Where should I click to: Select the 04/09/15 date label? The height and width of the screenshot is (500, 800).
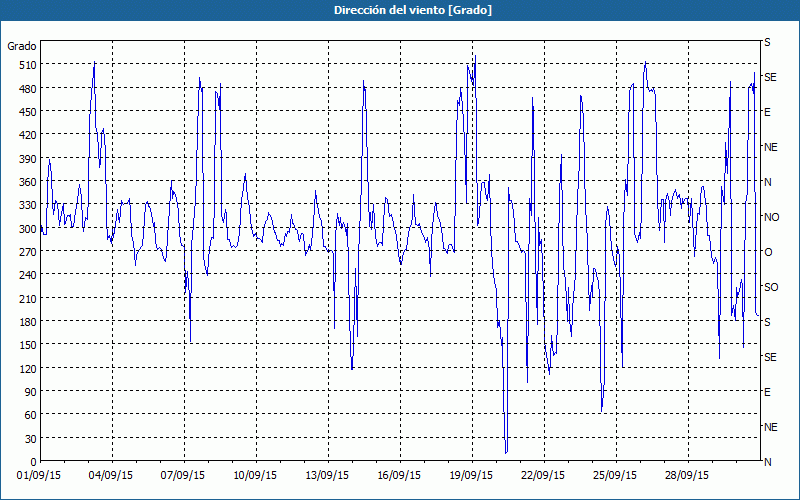tap(111, 476)
